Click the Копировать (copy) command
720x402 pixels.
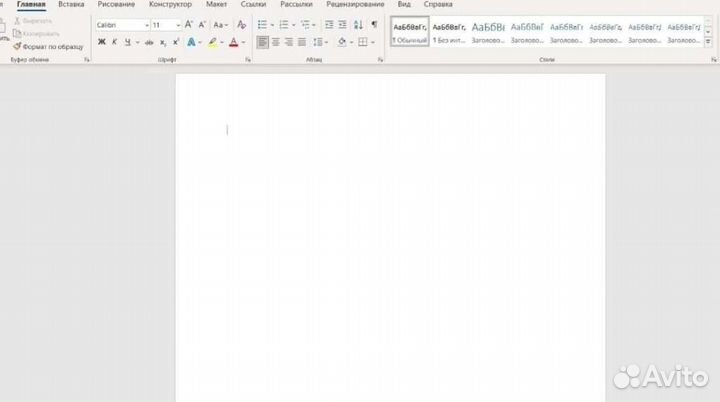coord(37,34)
